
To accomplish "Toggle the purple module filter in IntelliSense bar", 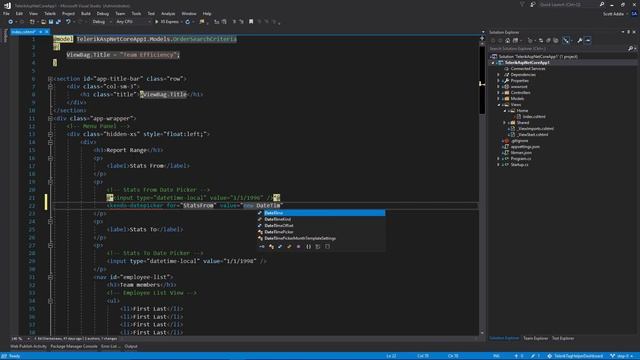I will pyautogui.click(x=299, y=247).
